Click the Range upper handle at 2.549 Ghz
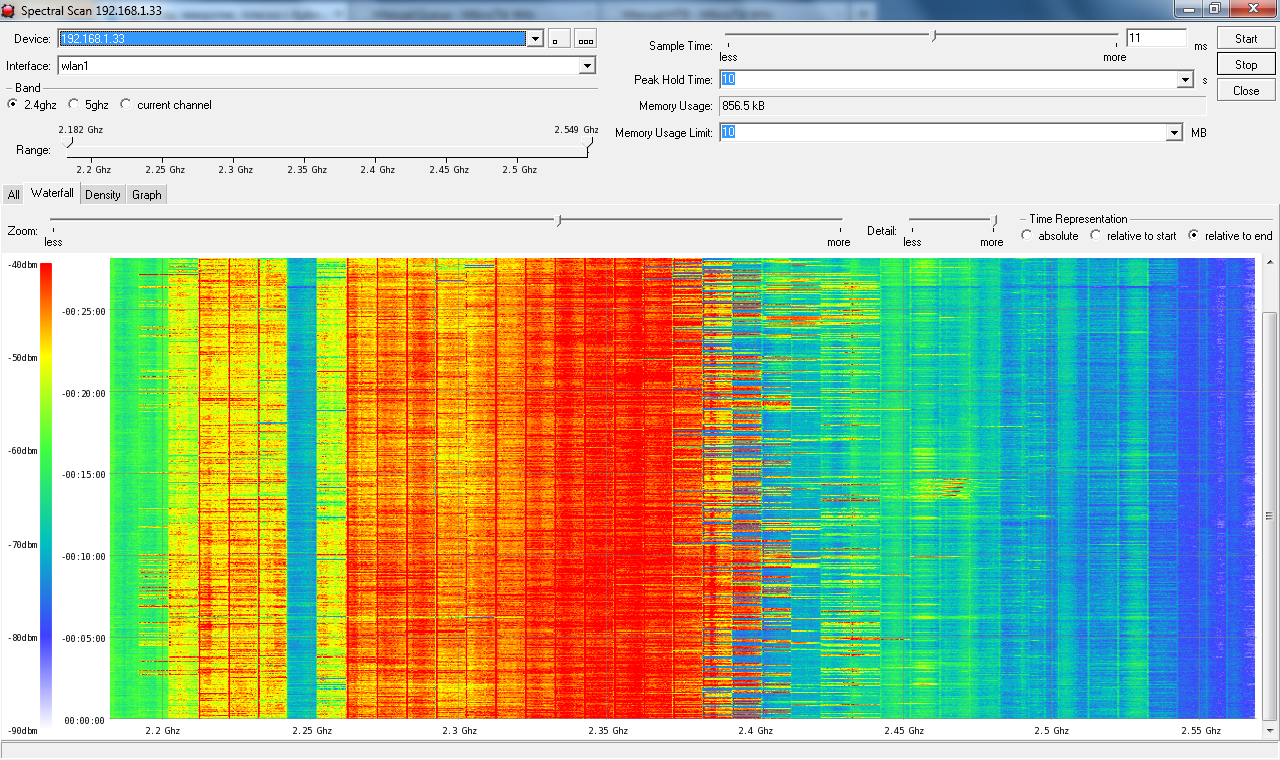 (589, 143)
